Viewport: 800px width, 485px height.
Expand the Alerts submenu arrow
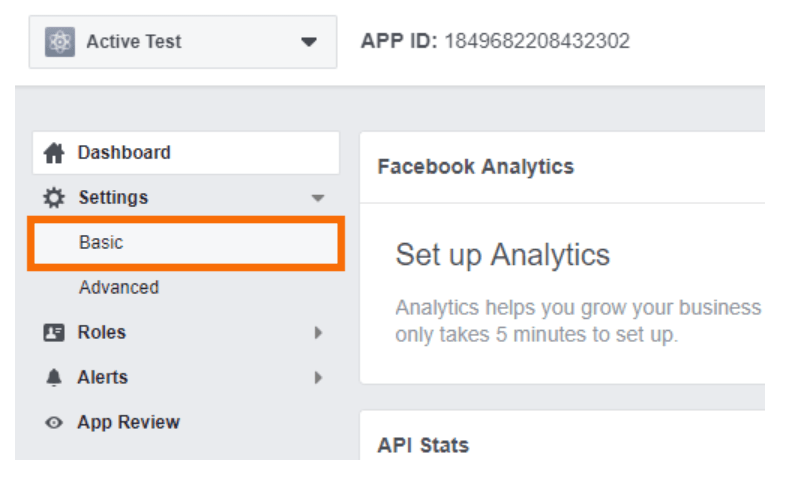click(318, 377)
